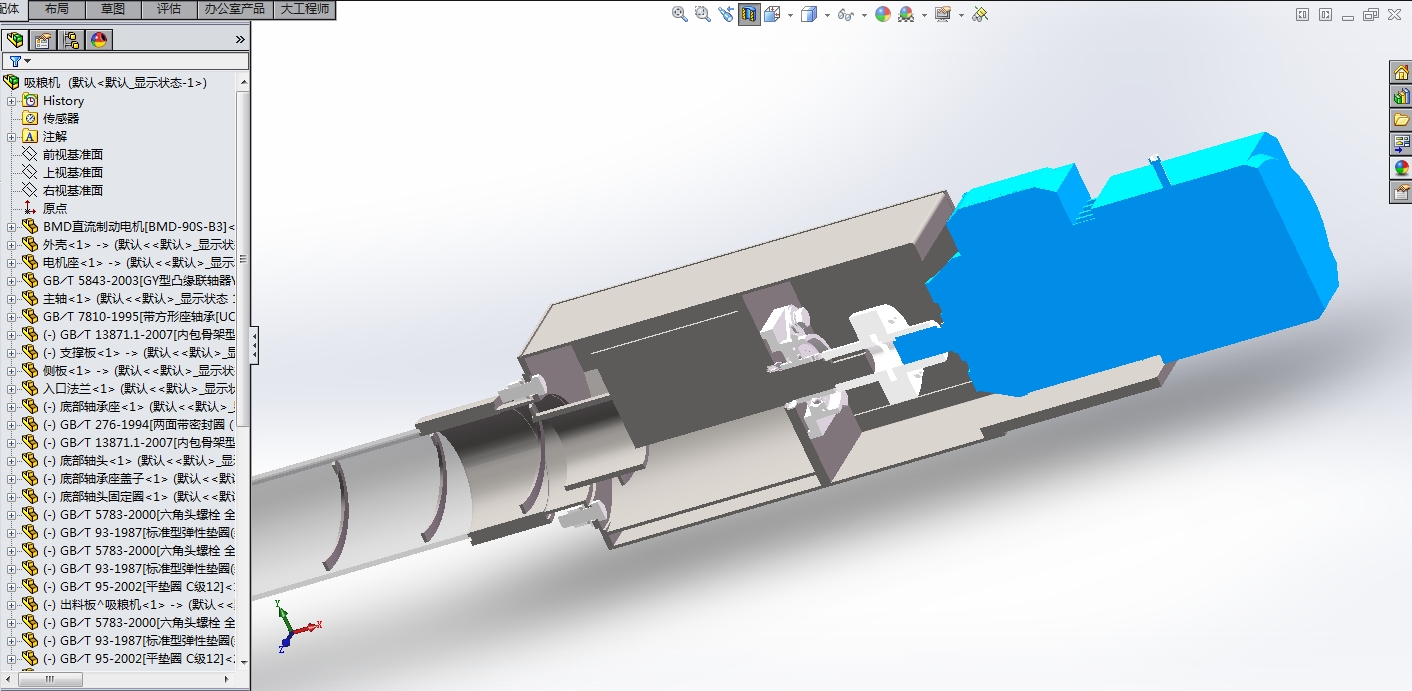
Task: Expand the 主轴<1> component node
Action: pyautogui.click(x=11, y=299)
